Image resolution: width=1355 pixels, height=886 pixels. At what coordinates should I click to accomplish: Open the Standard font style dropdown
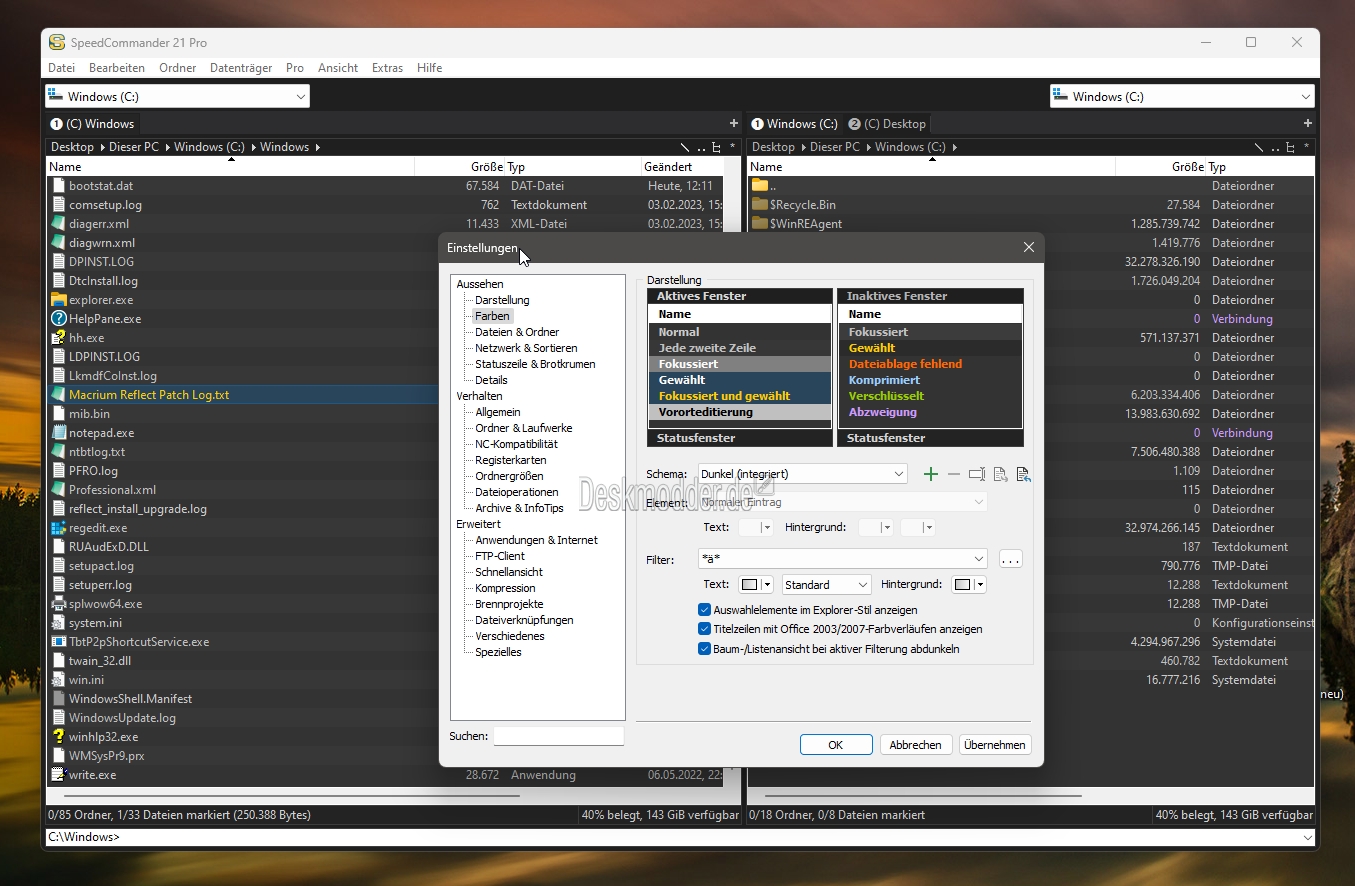(826, 585)
